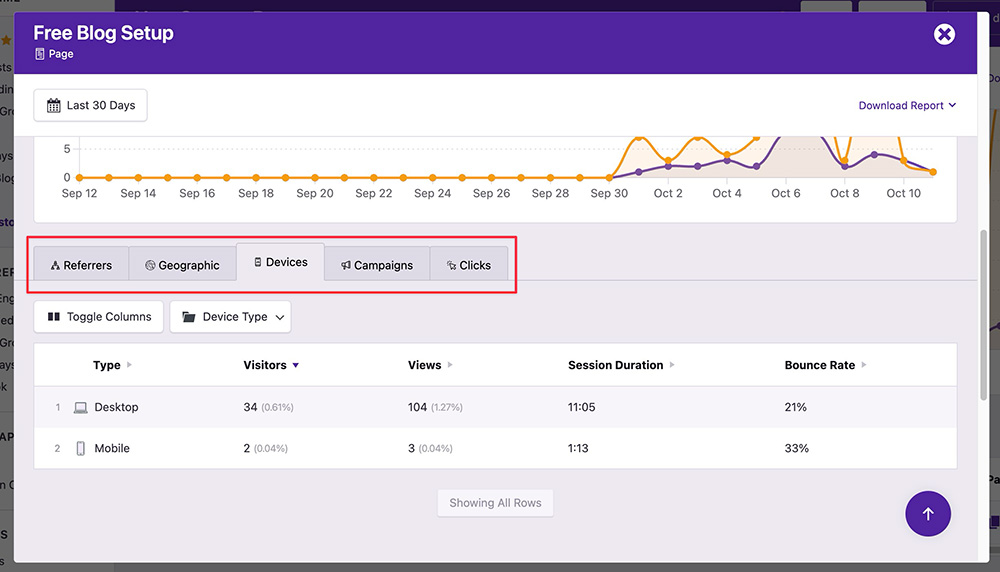
Task: Click the page icon under Free Blog Setup
Action: tap(39, 54)
